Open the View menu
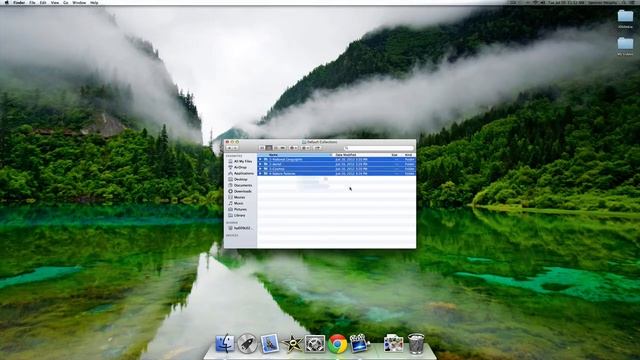 coord(55,2)
